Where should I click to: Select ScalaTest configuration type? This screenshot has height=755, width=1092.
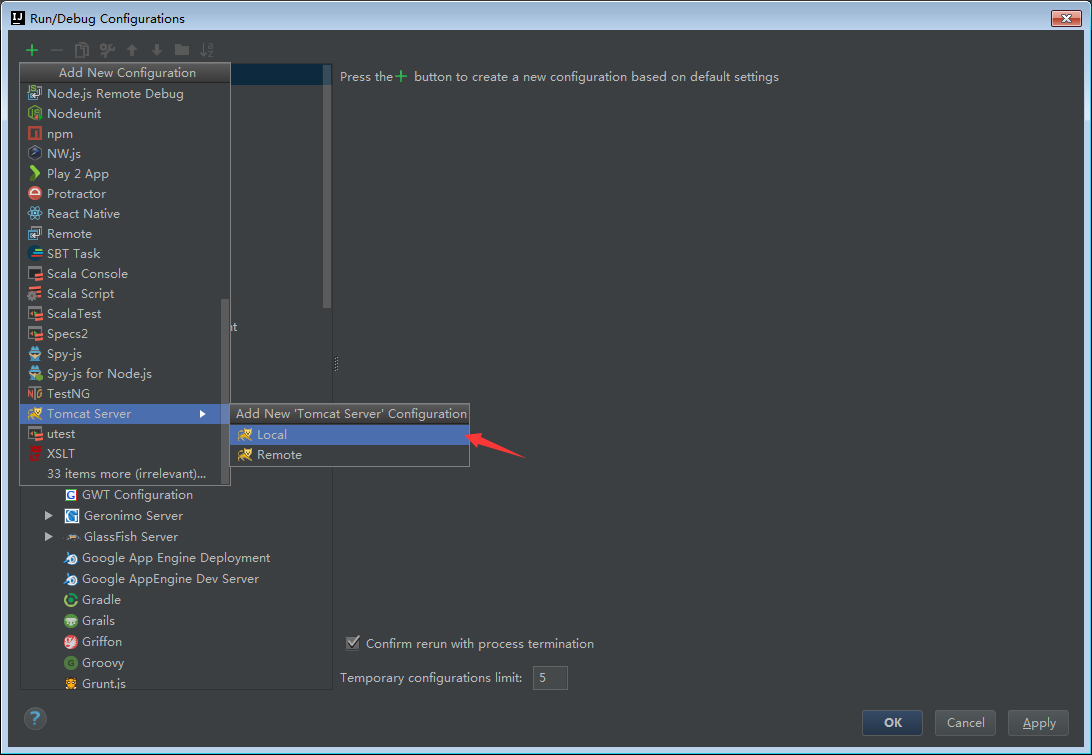120,313
